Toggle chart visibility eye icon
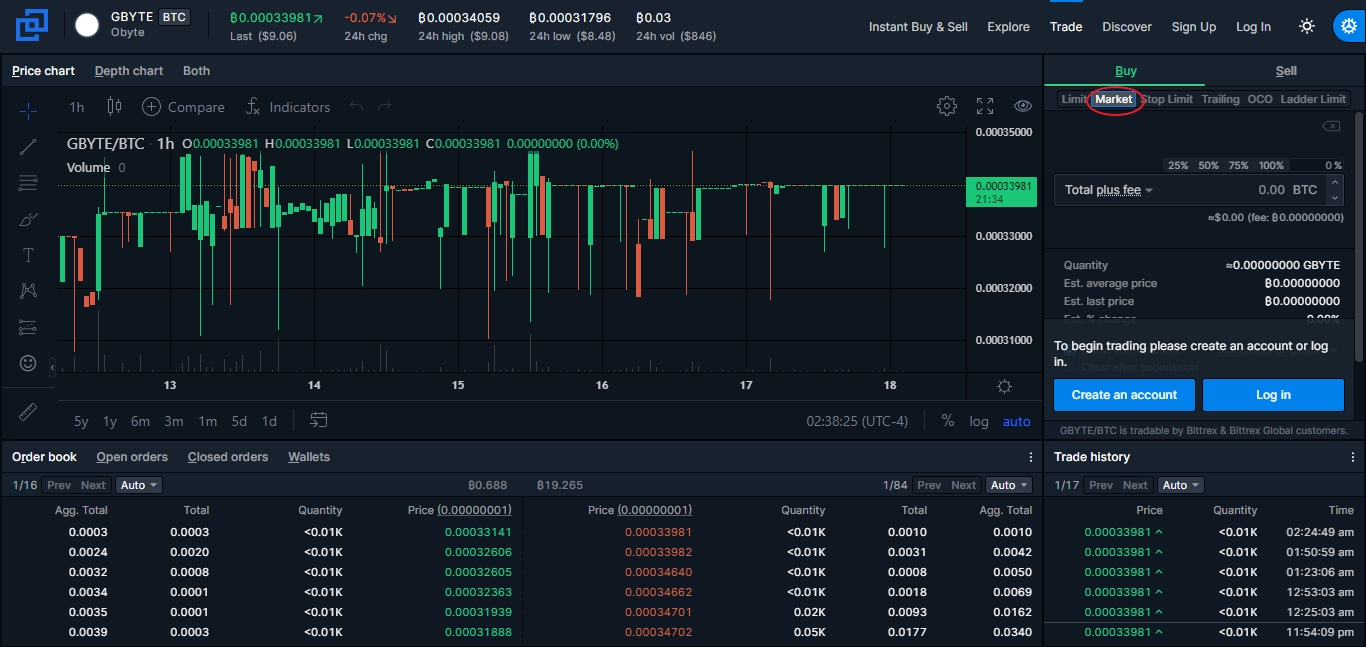 1022,107
